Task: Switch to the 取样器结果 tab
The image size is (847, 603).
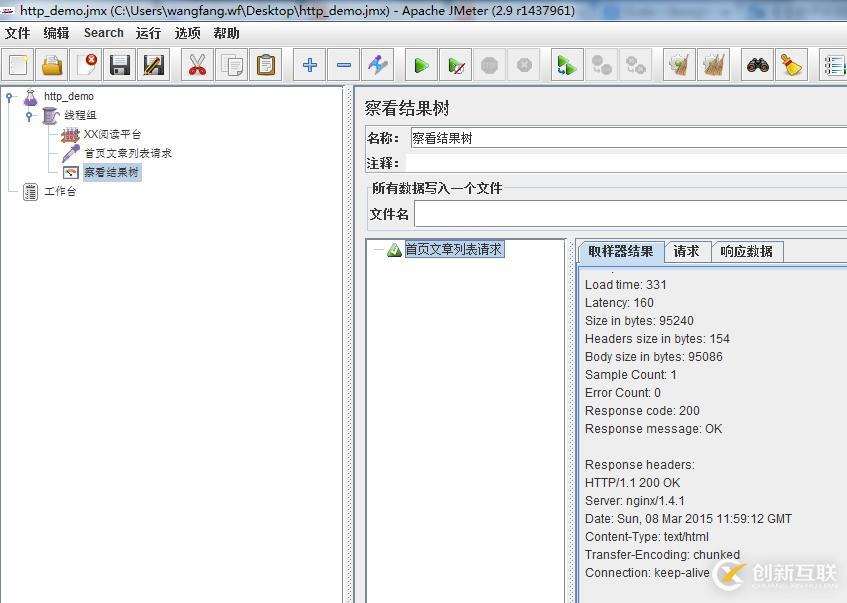Action: (x=621, y=251)
